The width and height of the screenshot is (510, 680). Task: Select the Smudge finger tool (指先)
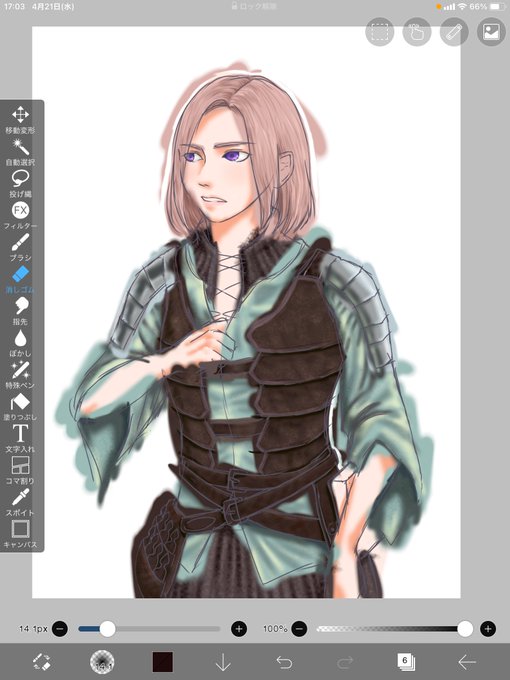click(20, 311)
